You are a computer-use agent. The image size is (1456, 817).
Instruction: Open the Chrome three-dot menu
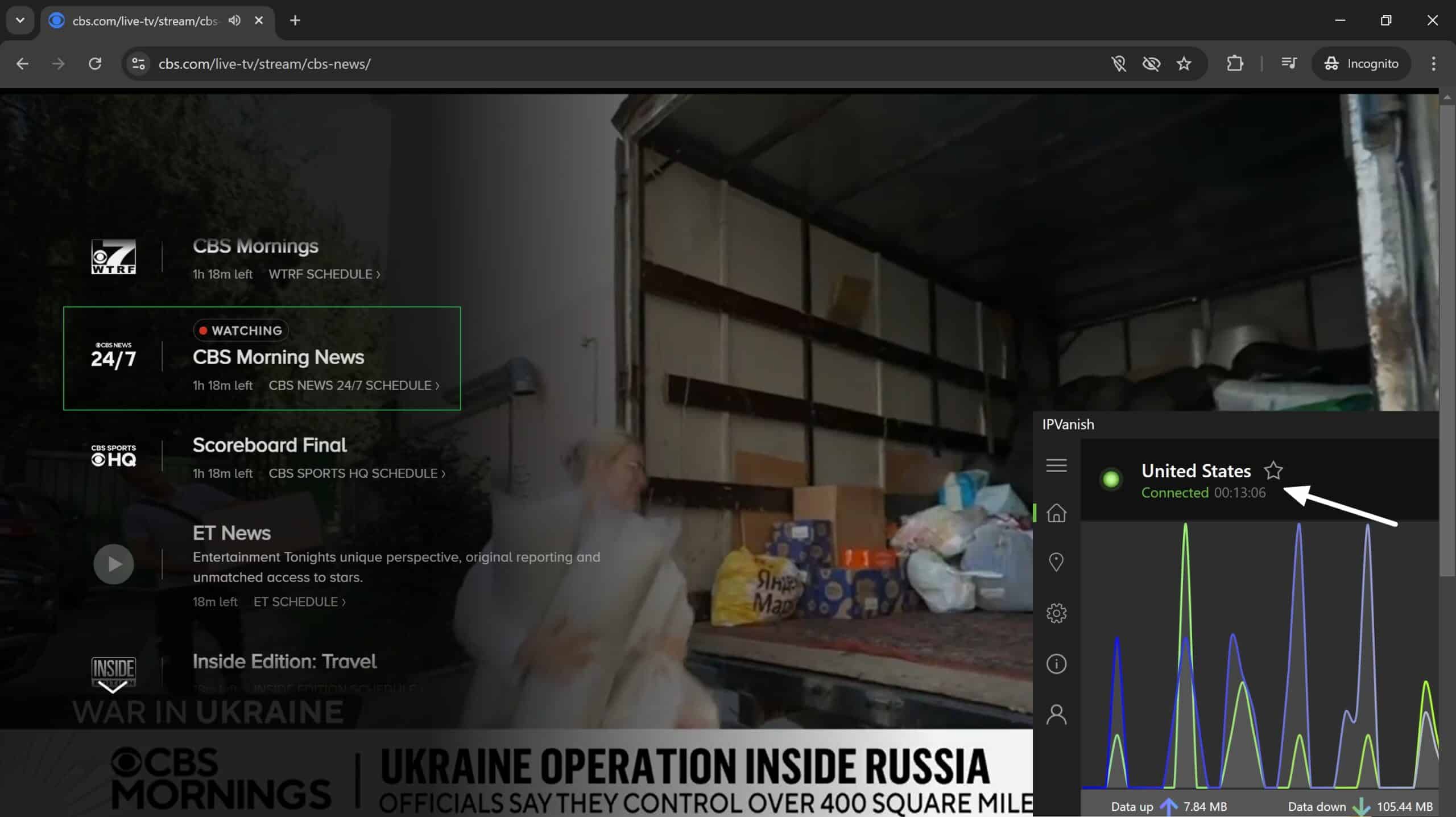pyautogui.click(x=1433, y=64)
